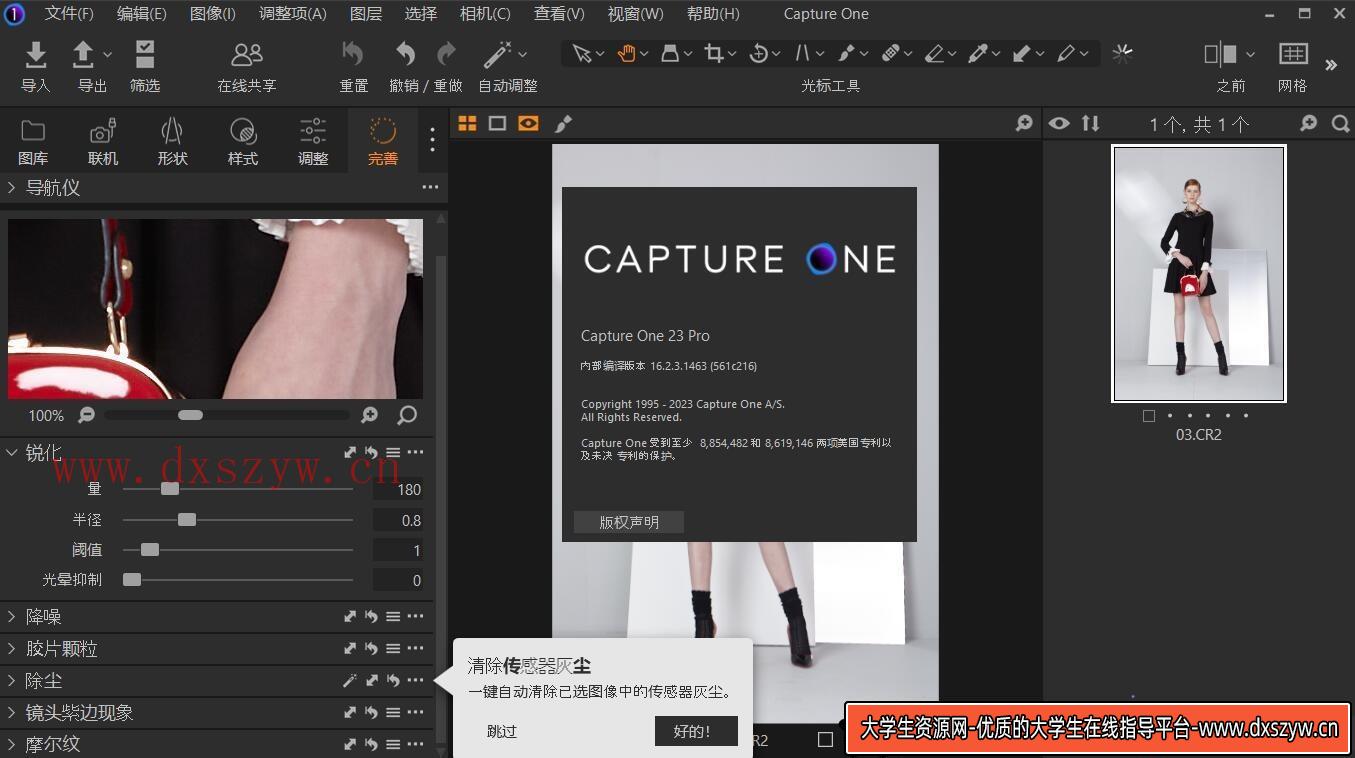The width and height of the screenshot is (1355, 758).
Task: Tick the checkbox at the viewer bottom
Action: (x=825, y=739)
